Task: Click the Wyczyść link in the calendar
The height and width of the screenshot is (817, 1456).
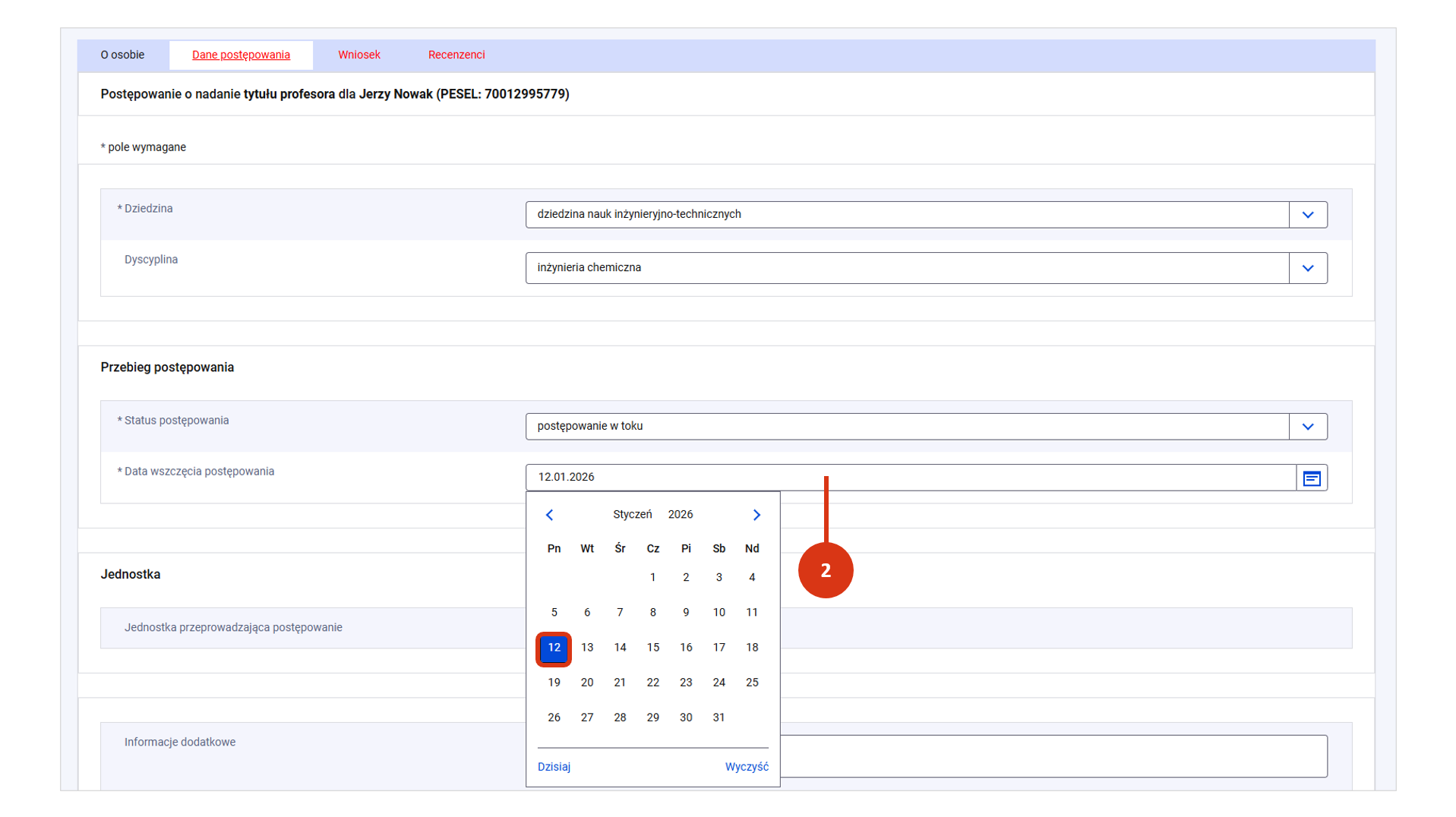Action: (x=746, y=767)
